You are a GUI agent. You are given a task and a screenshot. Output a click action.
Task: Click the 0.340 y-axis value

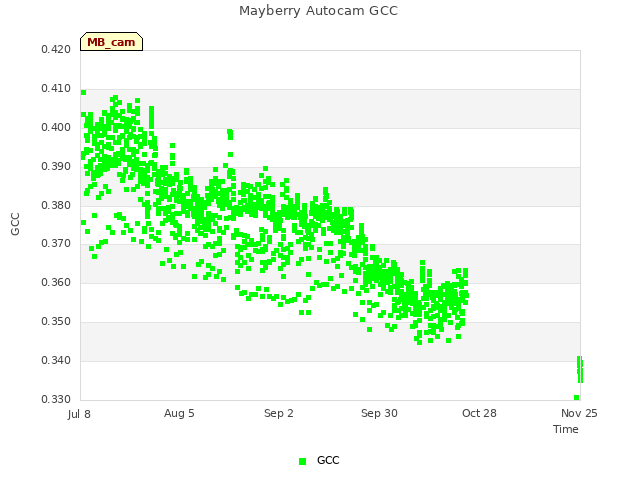point(56,360)
